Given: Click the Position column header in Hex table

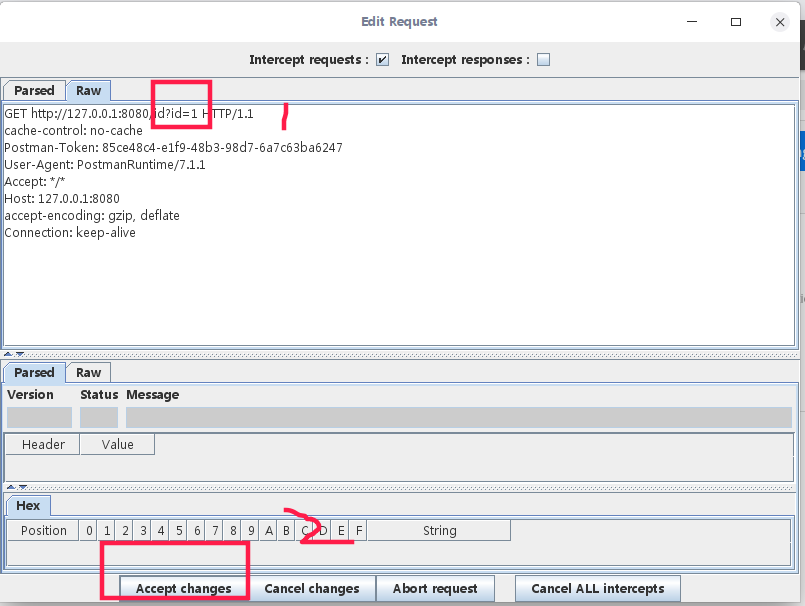Looking at the screenshot, I should pos(43,531).
